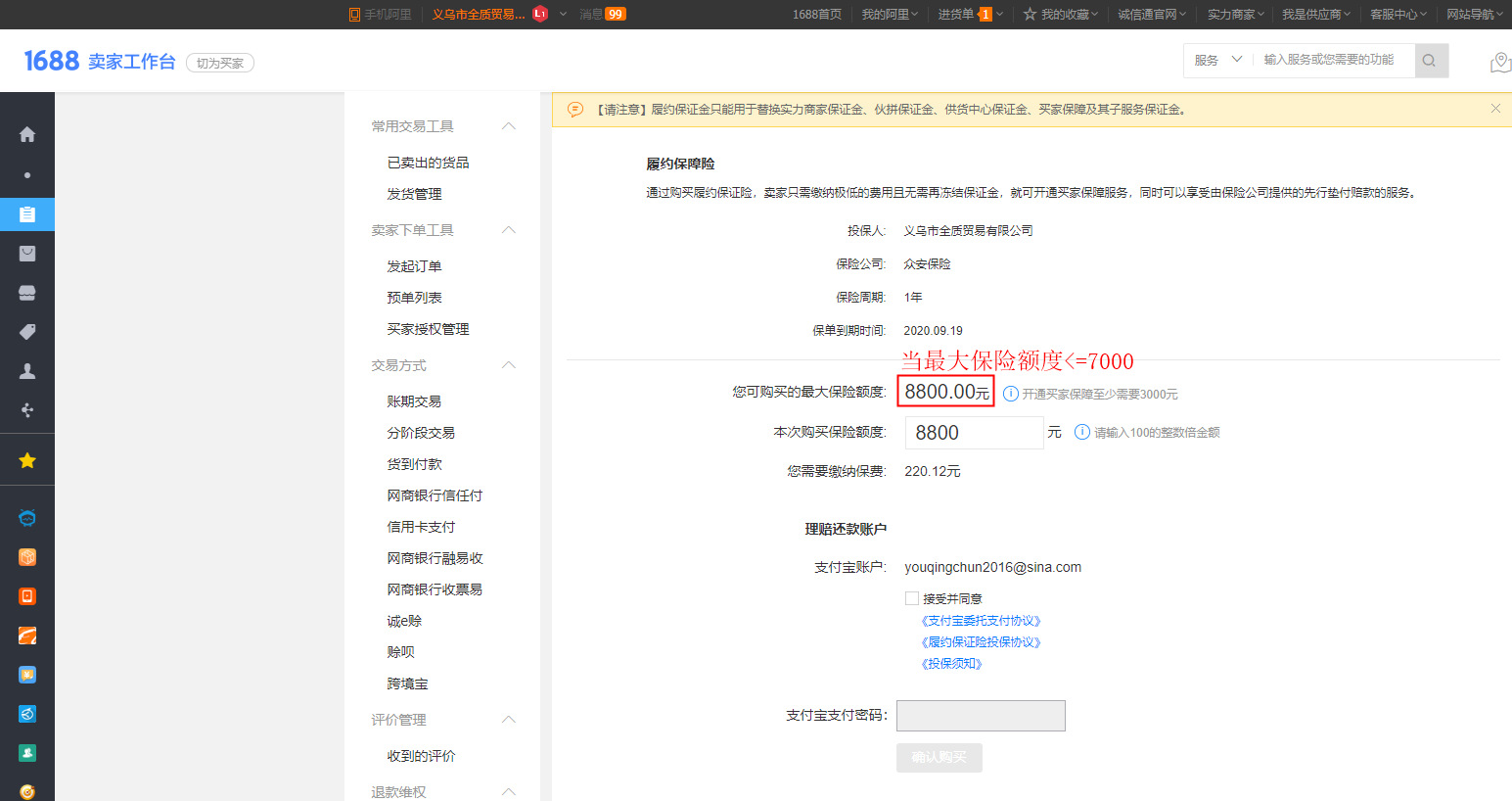Viewport: 1512px width, 801px height.
Task: Open 预单列表 menu item
Action: (x=414, y=298)
